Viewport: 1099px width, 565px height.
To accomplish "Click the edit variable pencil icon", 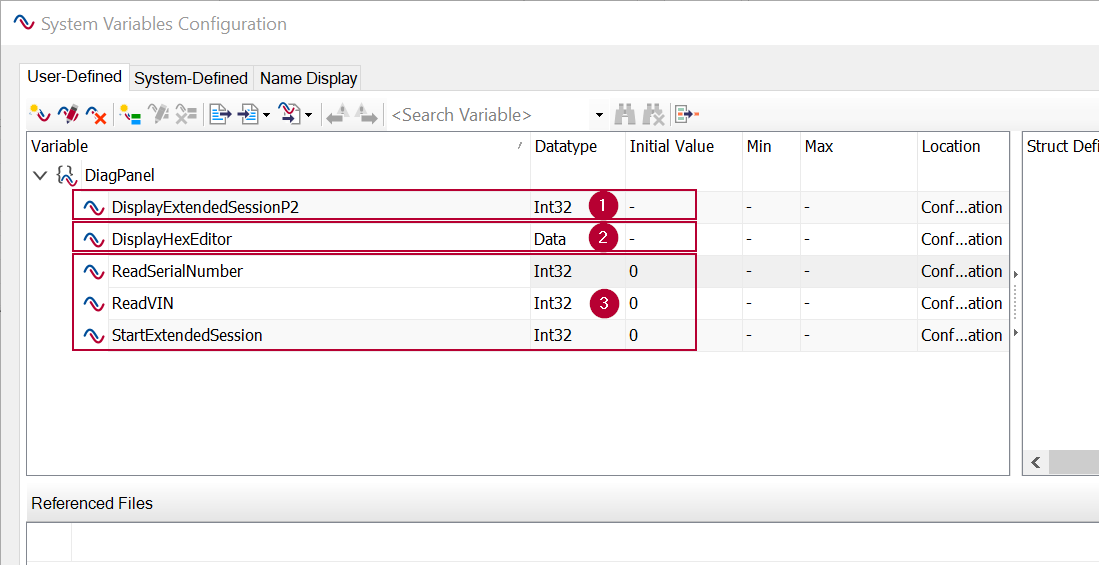I will [x=68, y=114].
